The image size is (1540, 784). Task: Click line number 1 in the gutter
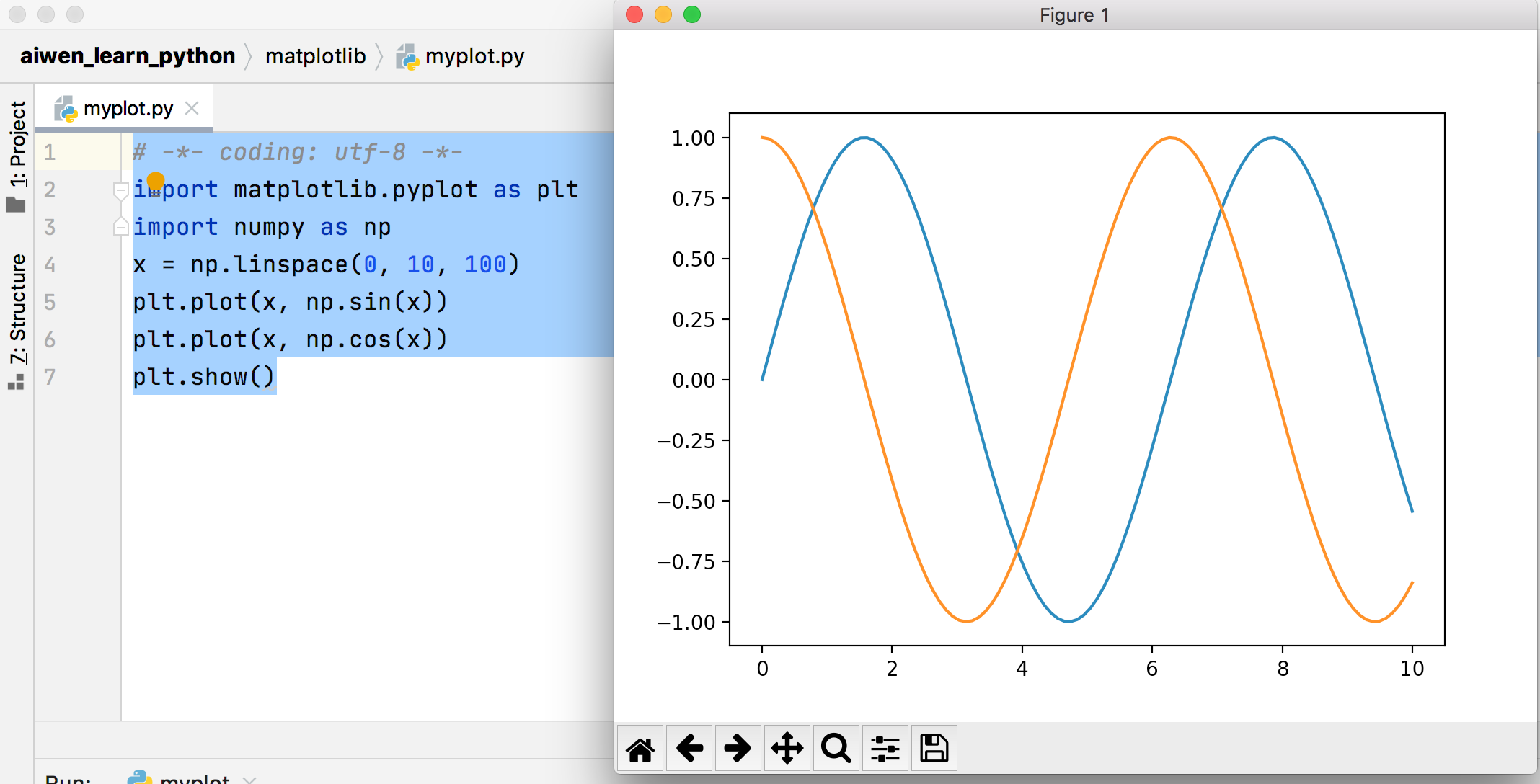[50, 152]
